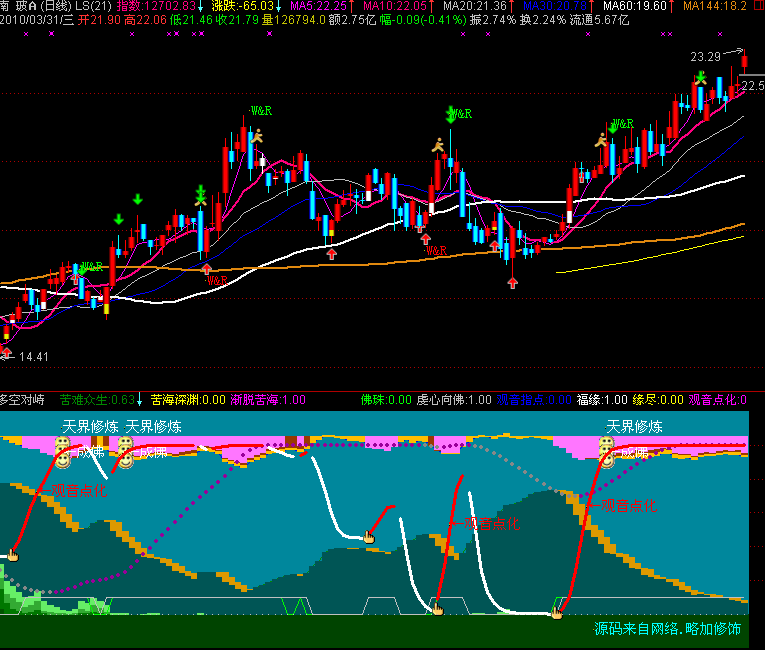Click the 开21.90 open price
Viewport: 765px width, 650px height.
click(x=99, y=20)
